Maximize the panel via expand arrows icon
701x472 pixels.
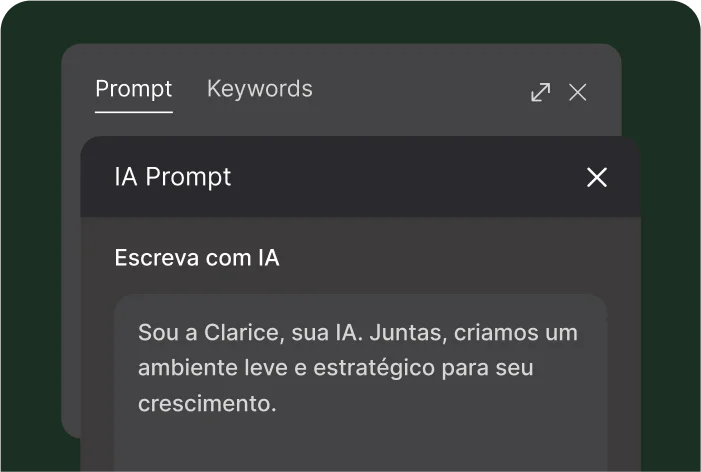[x=541, y=92]
